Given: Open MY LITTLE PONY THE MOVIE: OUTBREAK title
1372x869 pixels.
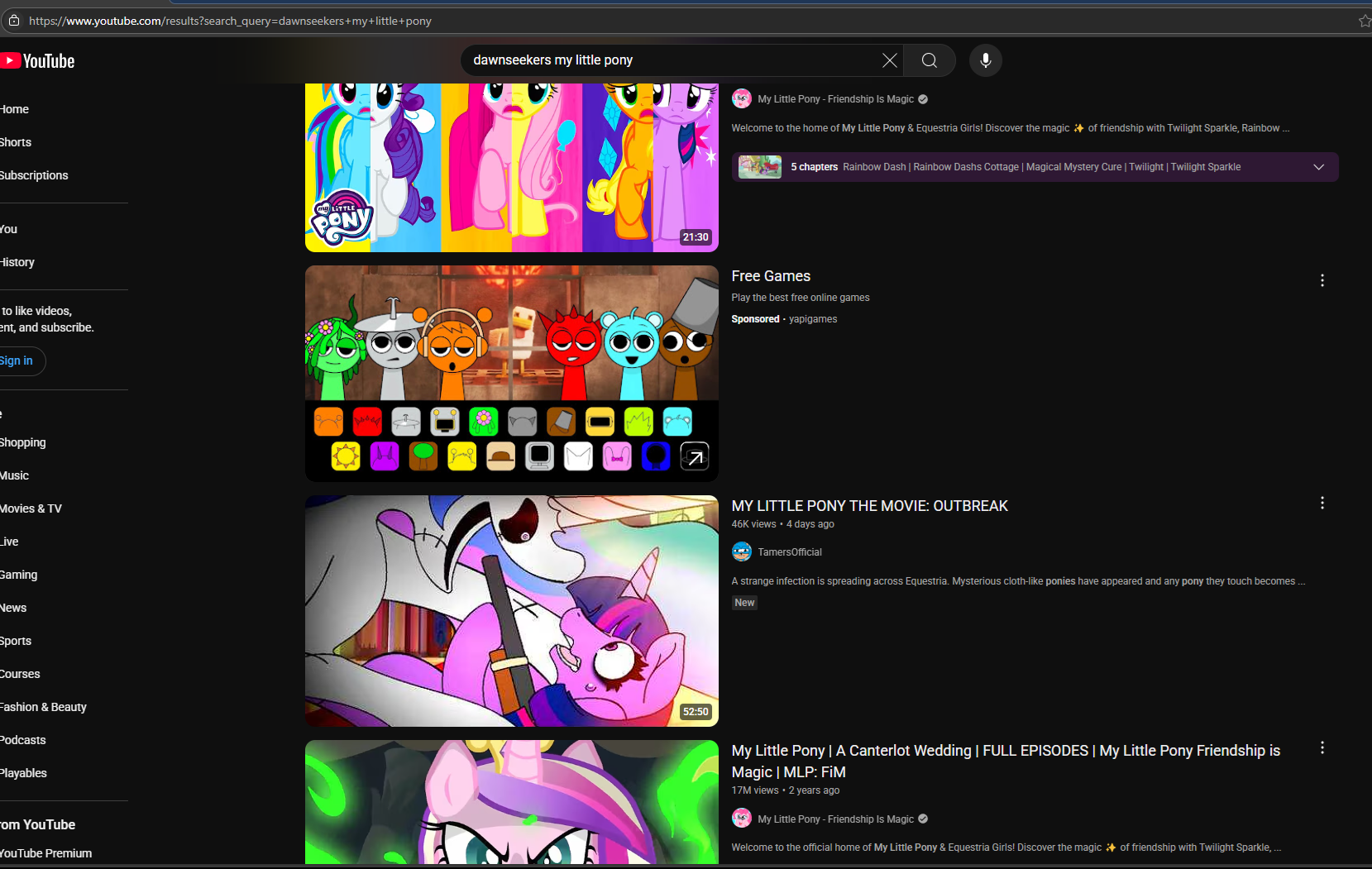Looking at the screenshot, I should (870, 506).
